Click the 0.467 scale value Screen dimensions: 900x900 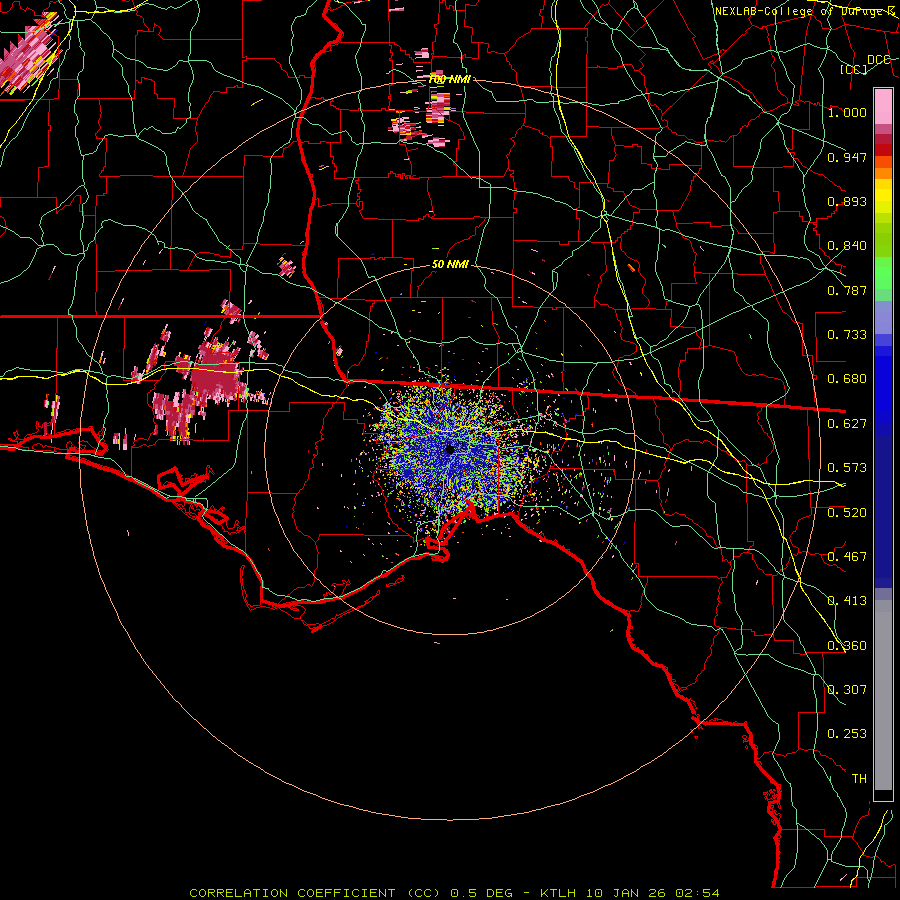pyautogui.click(x=847, y=557)
